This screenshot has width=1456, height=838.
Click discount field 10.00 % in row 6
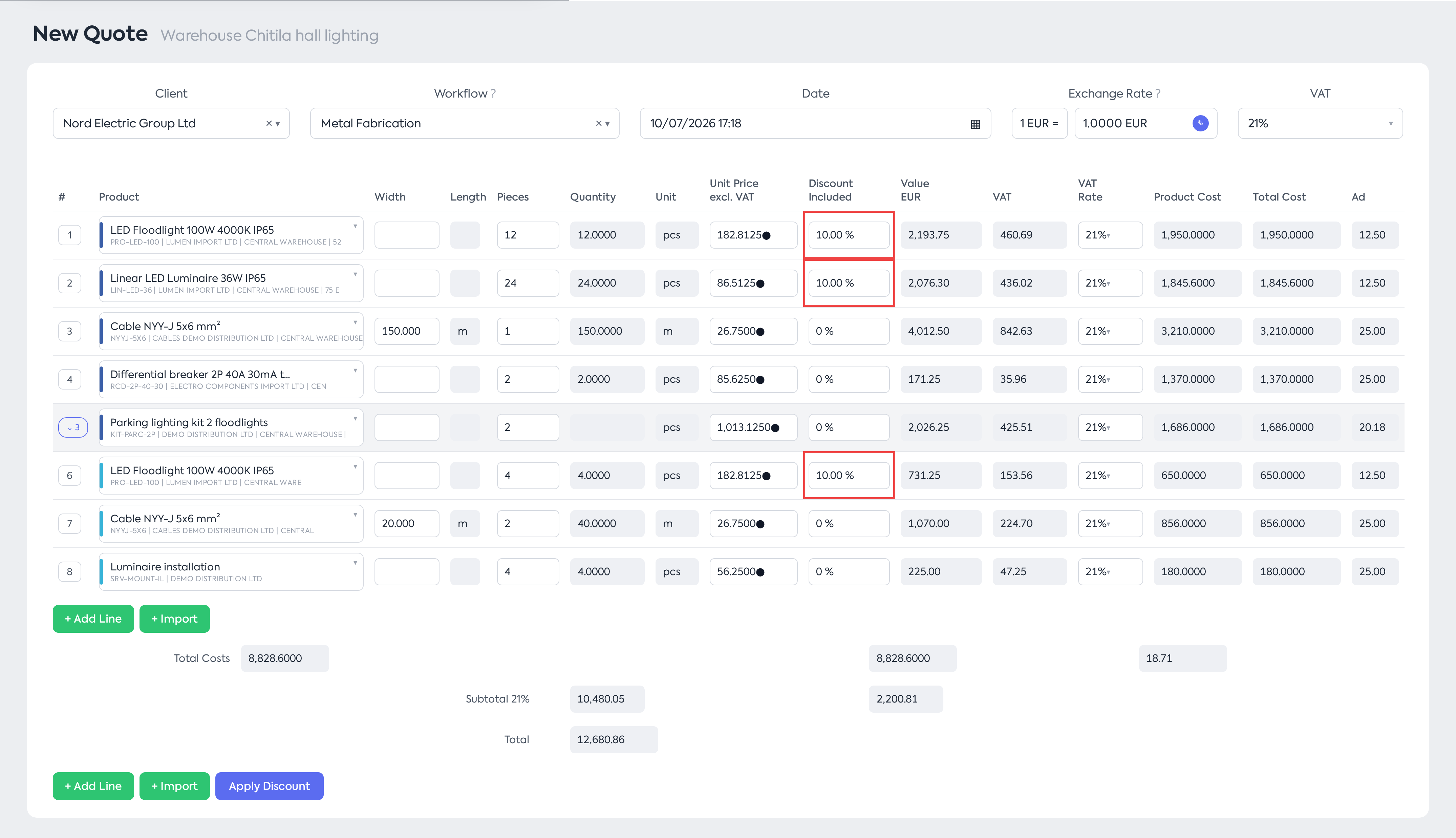tap(849, 476)
